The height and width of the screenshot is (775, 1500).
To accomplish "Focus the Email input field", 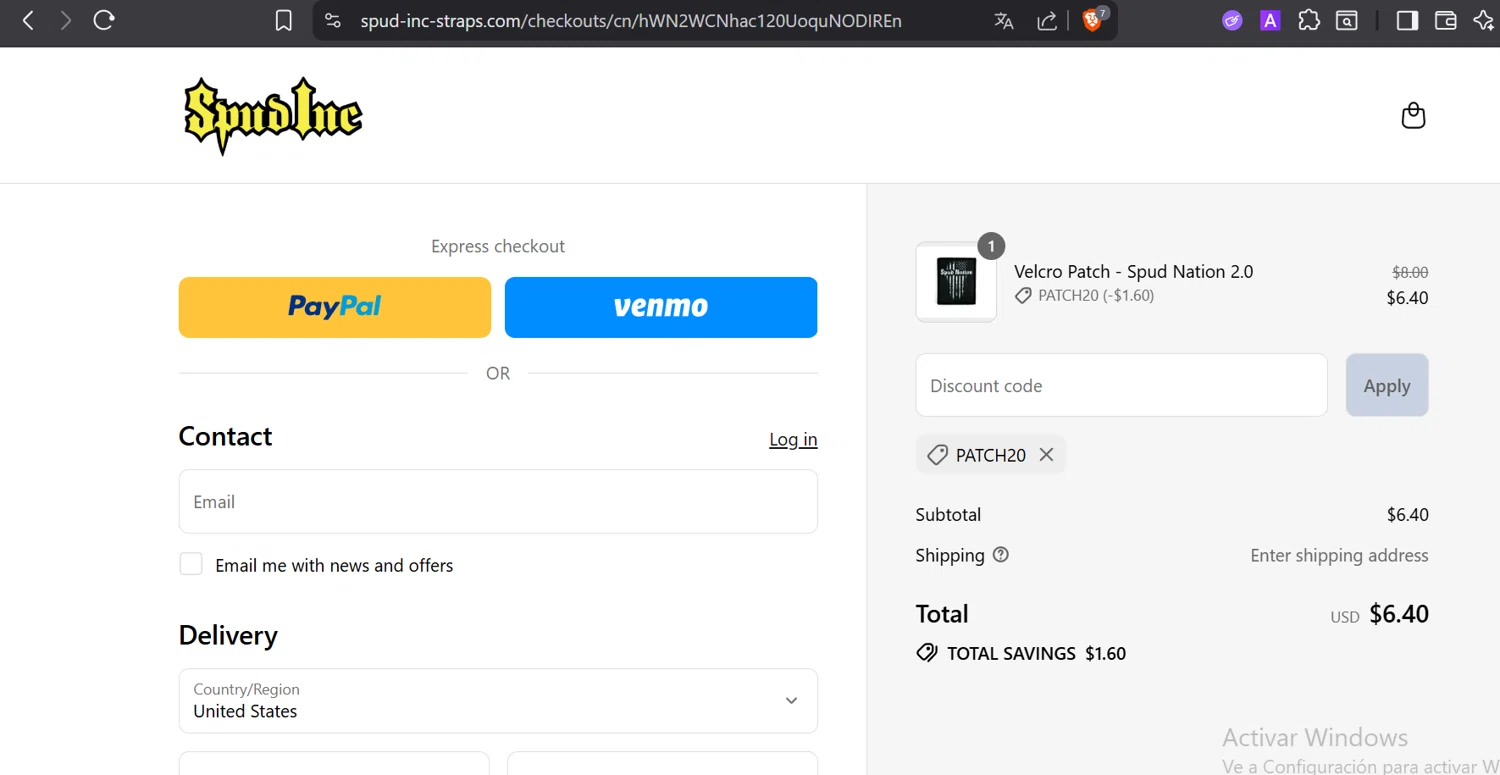I will coord(498,502).
